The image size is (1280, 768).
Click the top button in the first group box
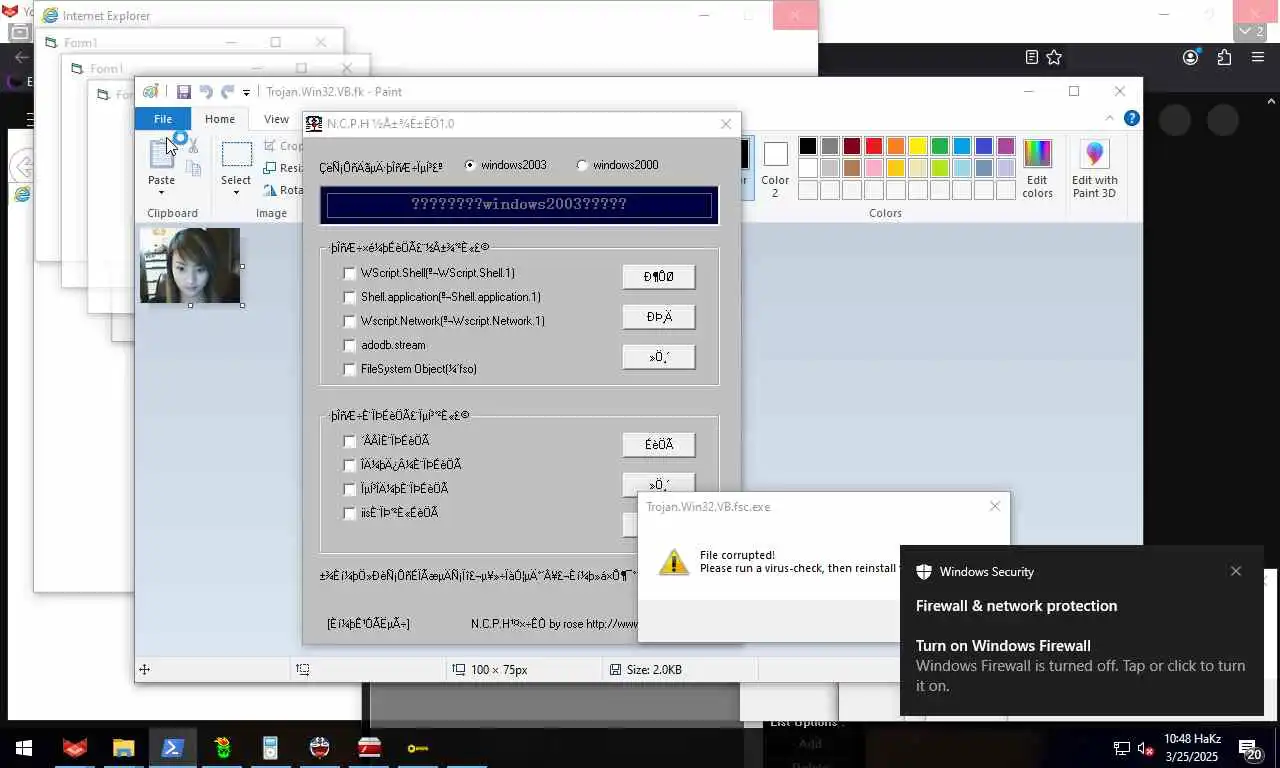pos(658,277)
